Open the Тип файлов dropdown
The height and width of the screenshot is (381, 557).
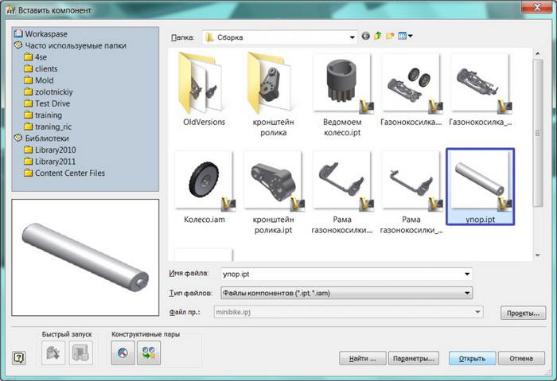click(467, 293)
